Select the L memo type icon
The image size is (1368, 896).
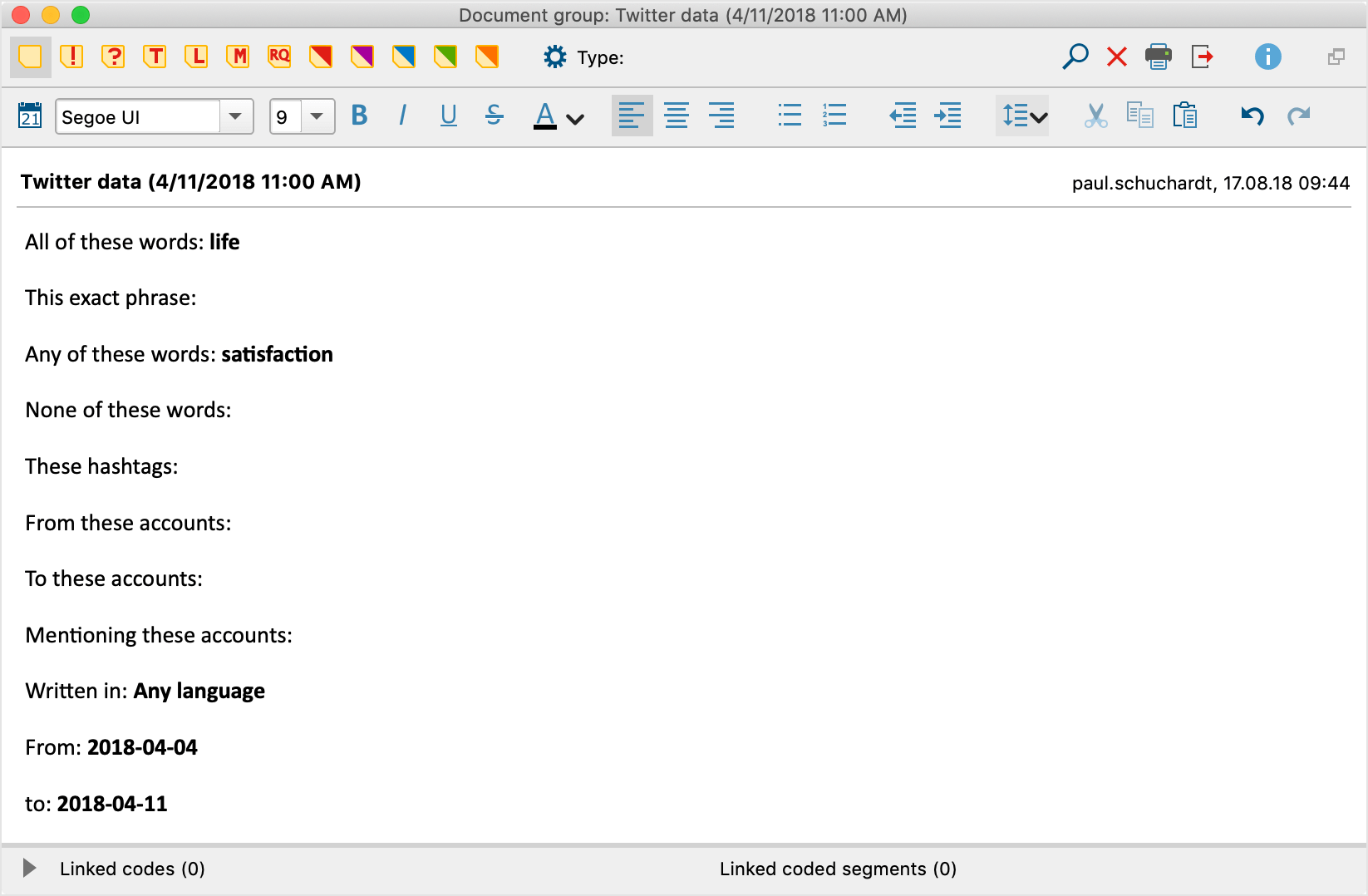pos(196,57)
